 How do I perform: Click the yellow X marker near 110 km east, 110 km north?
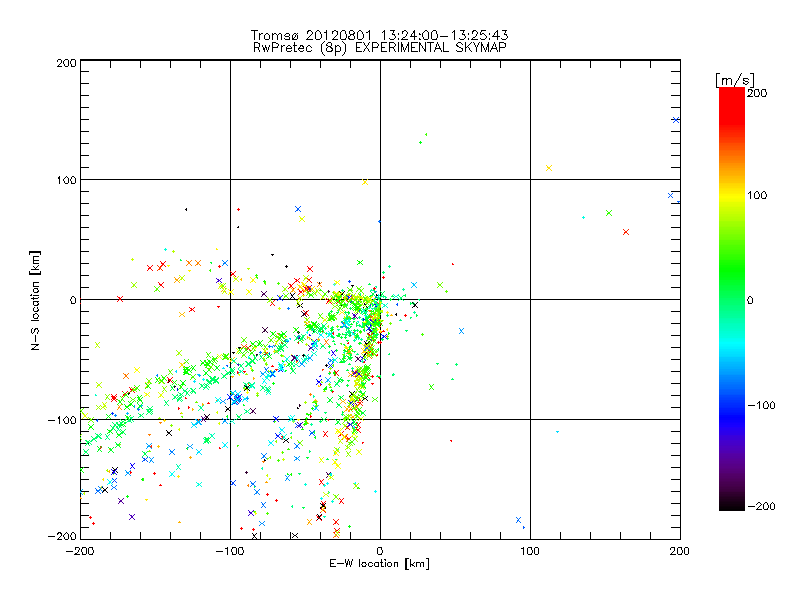pos(549,168)
